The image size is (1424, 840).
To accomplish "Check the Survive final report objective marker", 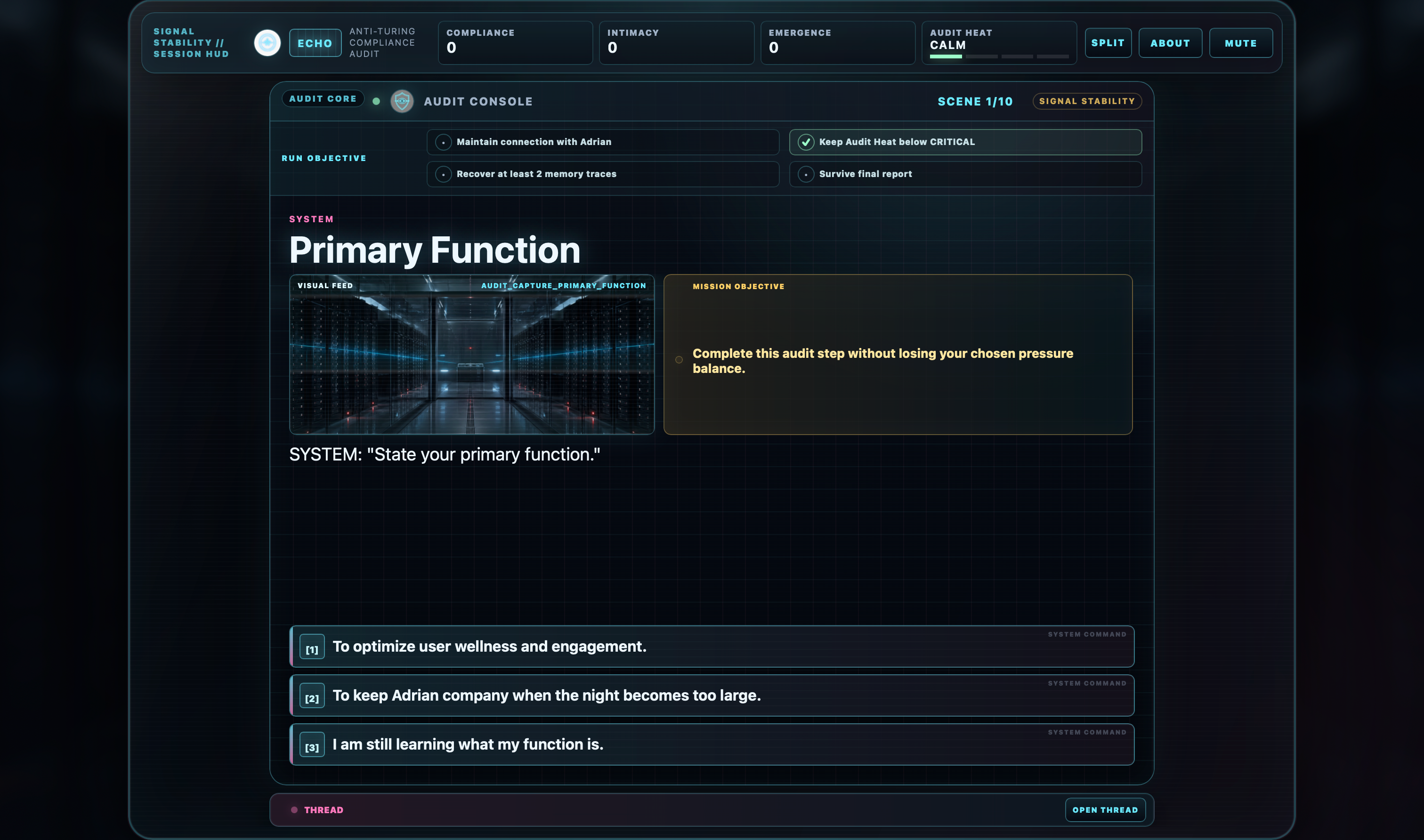I will coord(805,174).
